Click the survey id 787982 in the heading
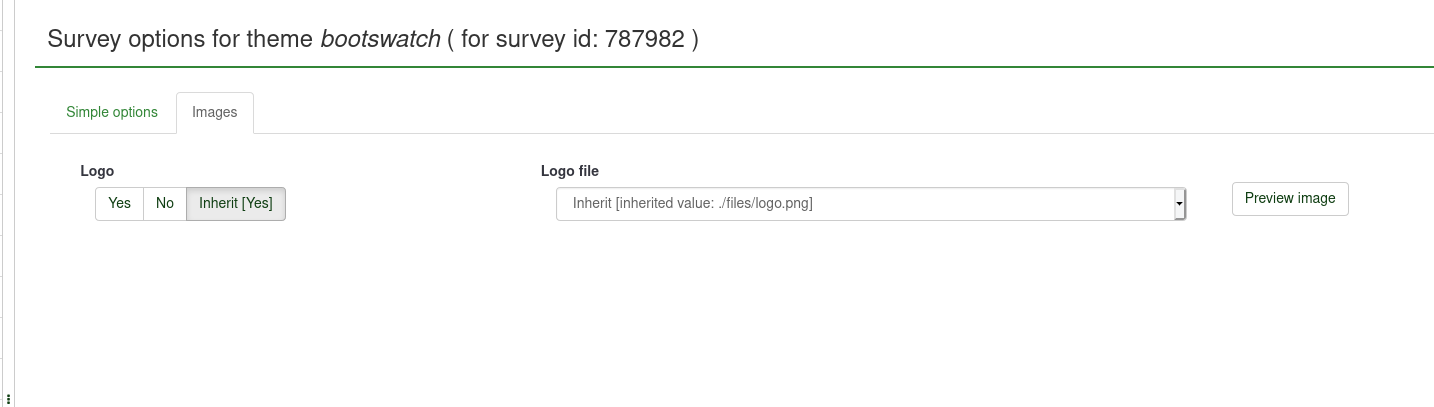 (645, 39)
